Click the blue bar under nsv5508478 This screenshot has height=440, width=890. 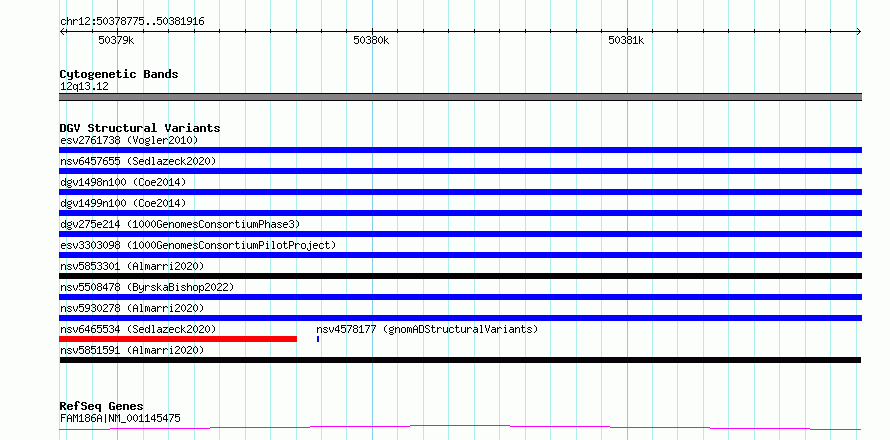tap(460, 297)
